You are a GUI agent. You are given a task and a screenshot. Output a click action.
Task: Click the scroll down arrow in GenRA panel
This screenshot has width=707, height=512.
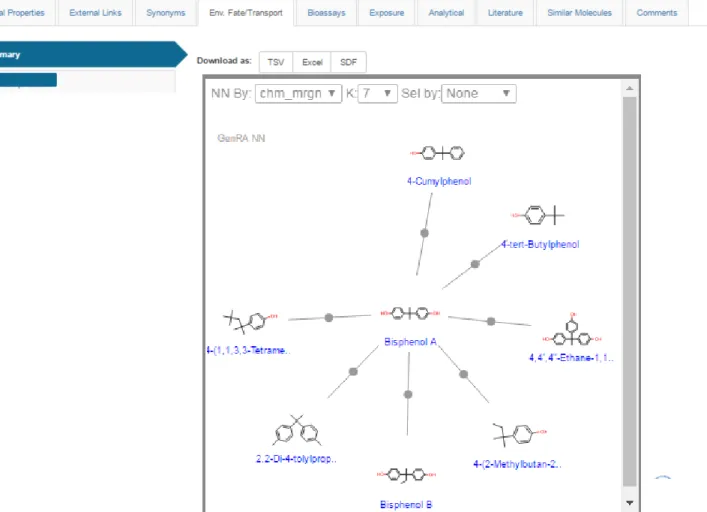(x=629, y=503)
